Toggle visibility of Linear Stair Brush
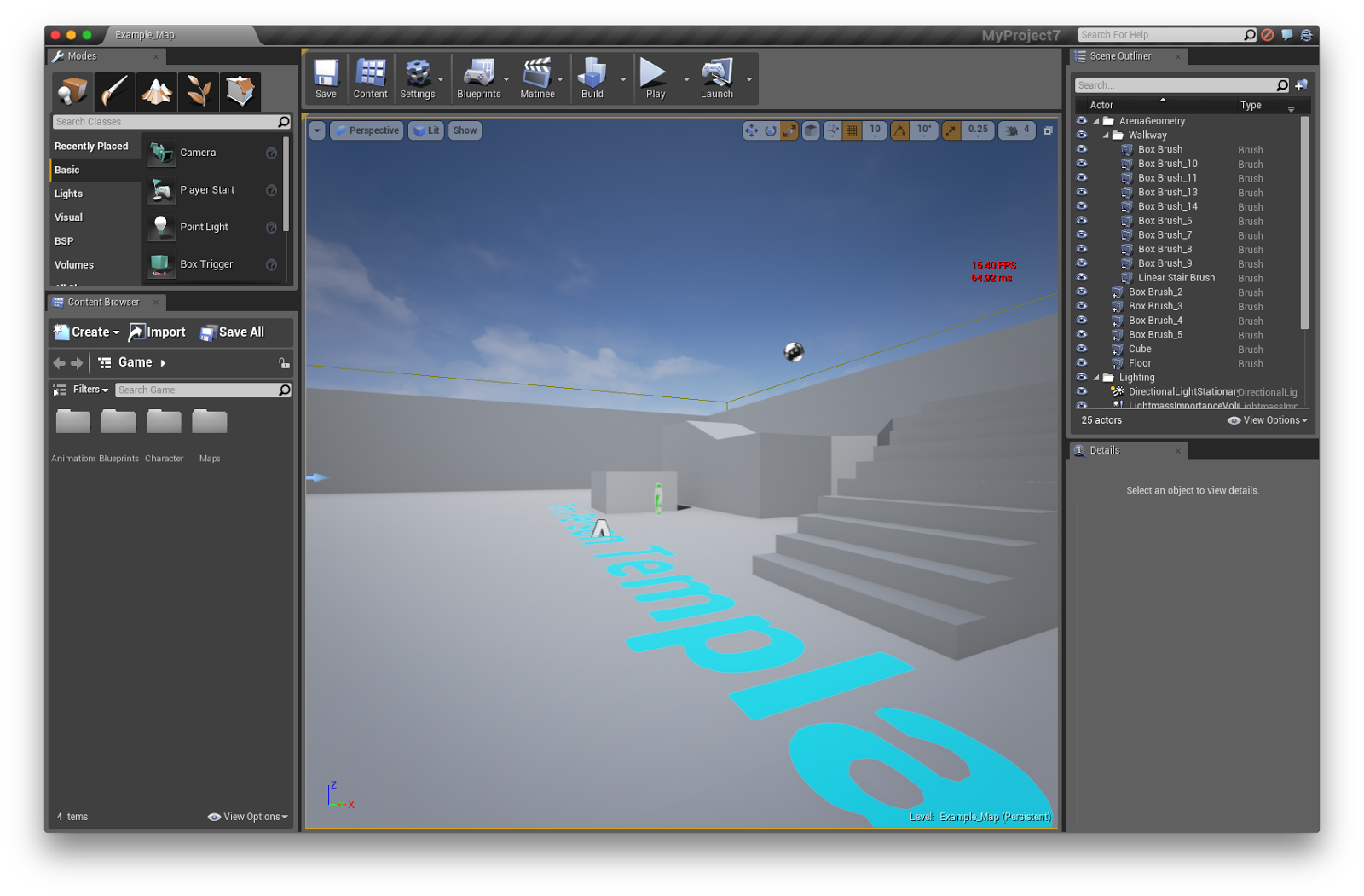Screen dimensions: 1364x896 [1082, 277]
